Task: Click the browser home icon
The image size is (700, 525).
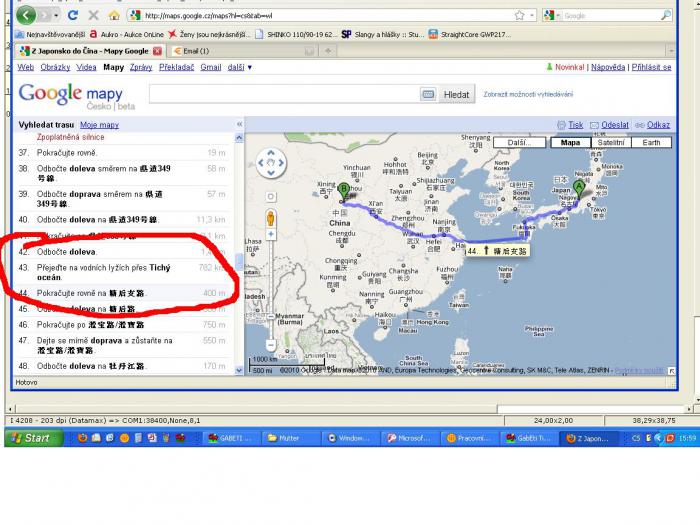Action: point(114,16)
